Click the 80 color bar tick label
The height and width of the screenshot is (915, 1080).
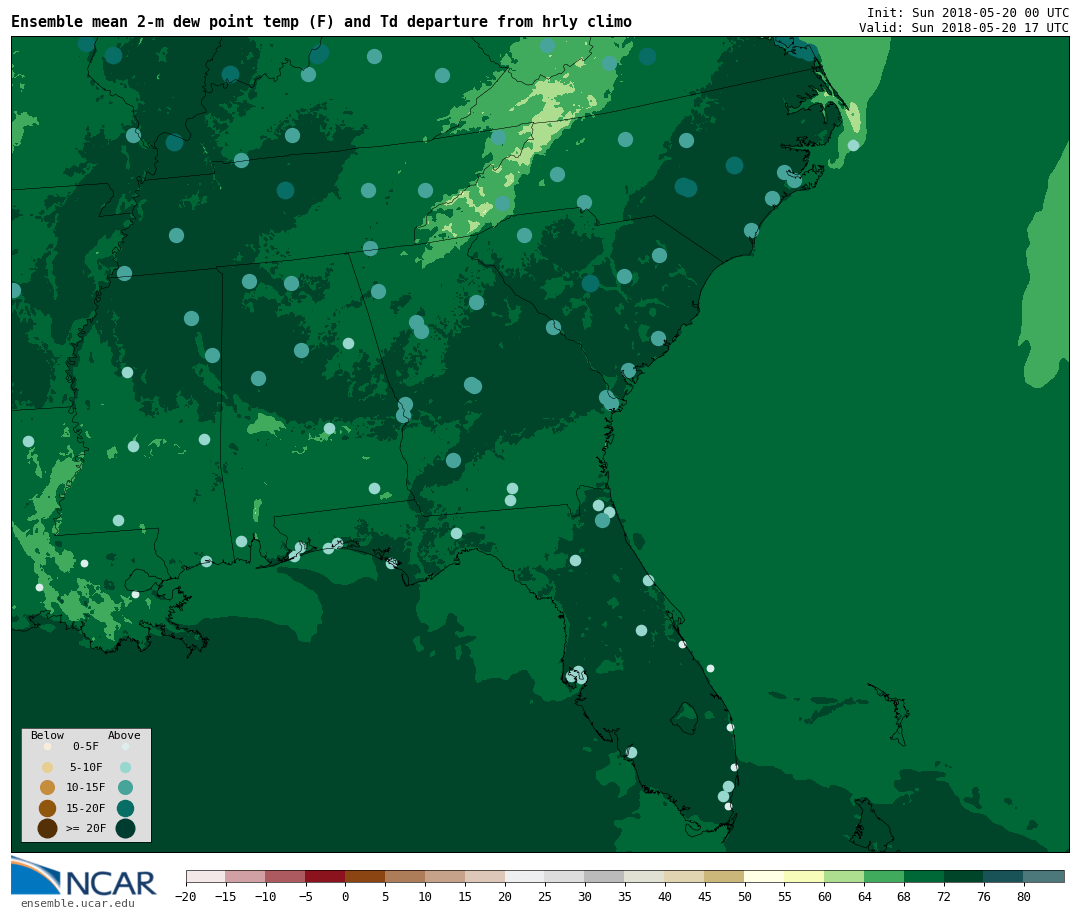click(x=1024, y=896)
